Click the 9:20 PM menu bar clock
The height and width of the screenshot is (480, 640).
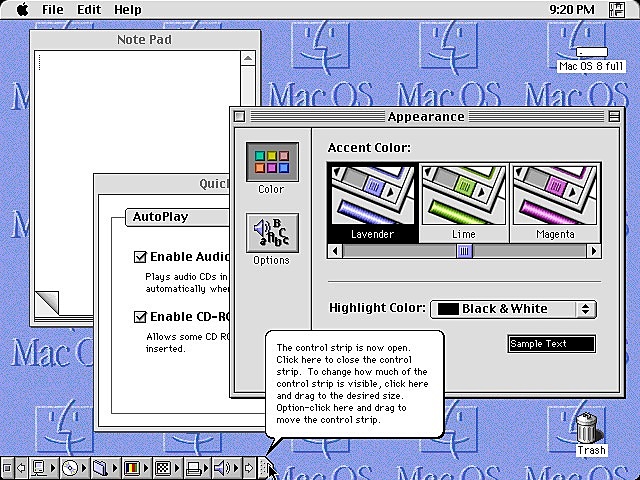[572, 9]
